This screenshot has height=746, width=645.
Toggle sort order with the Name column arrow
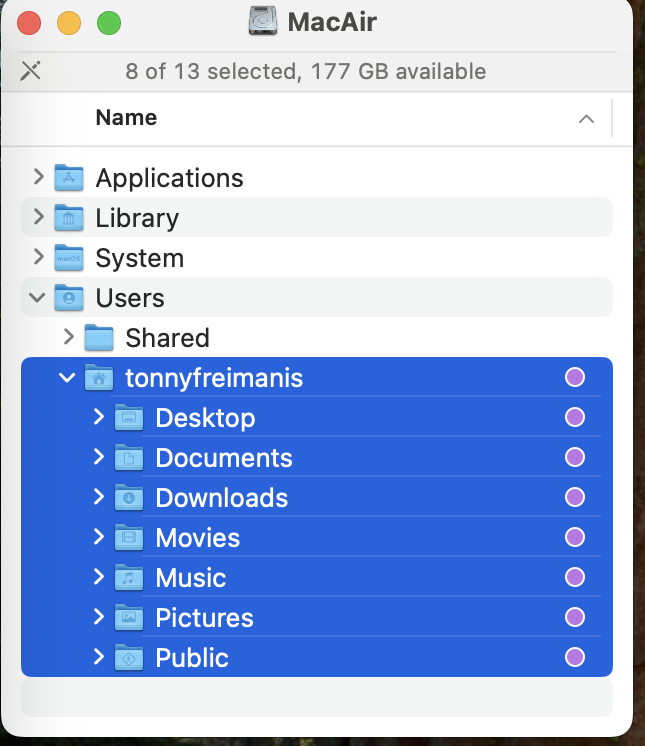(586, 118)
